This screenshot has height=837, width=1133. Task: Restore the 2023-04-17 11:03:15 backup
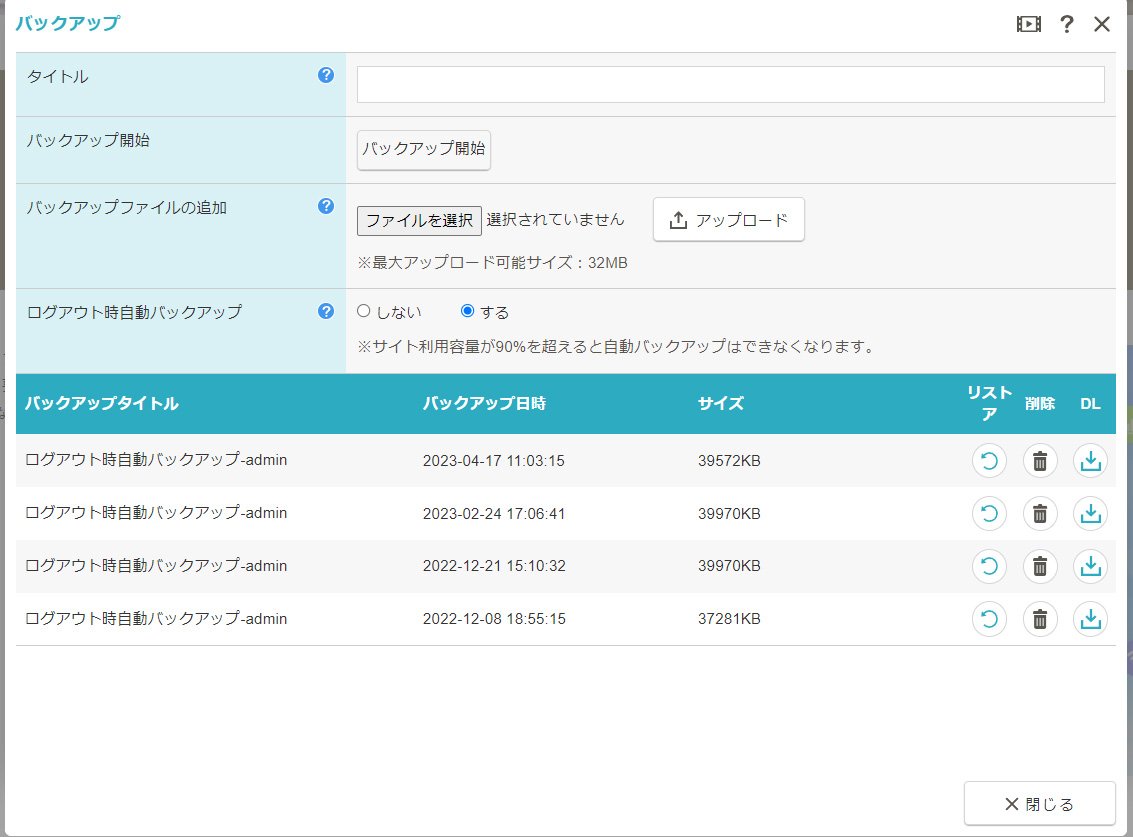click(989, 460)
